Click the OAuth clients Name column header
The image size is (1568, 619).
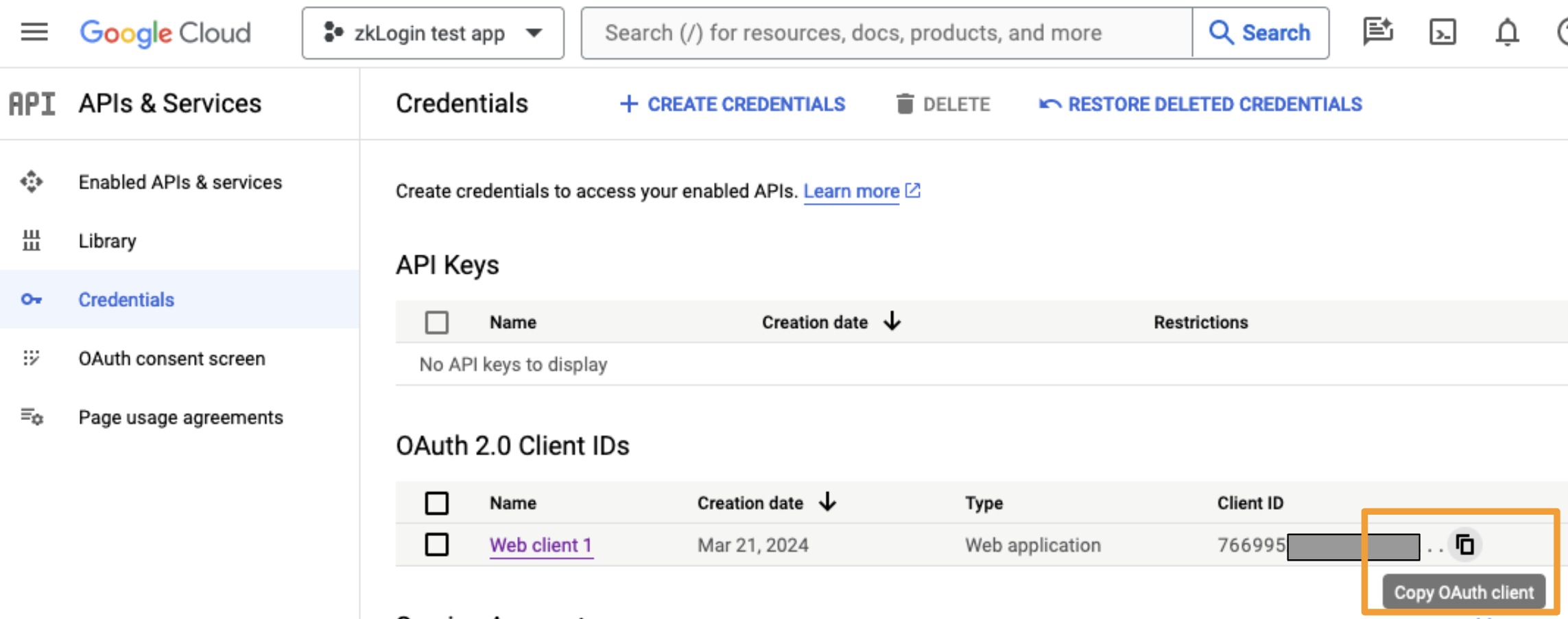pos(513,503)
